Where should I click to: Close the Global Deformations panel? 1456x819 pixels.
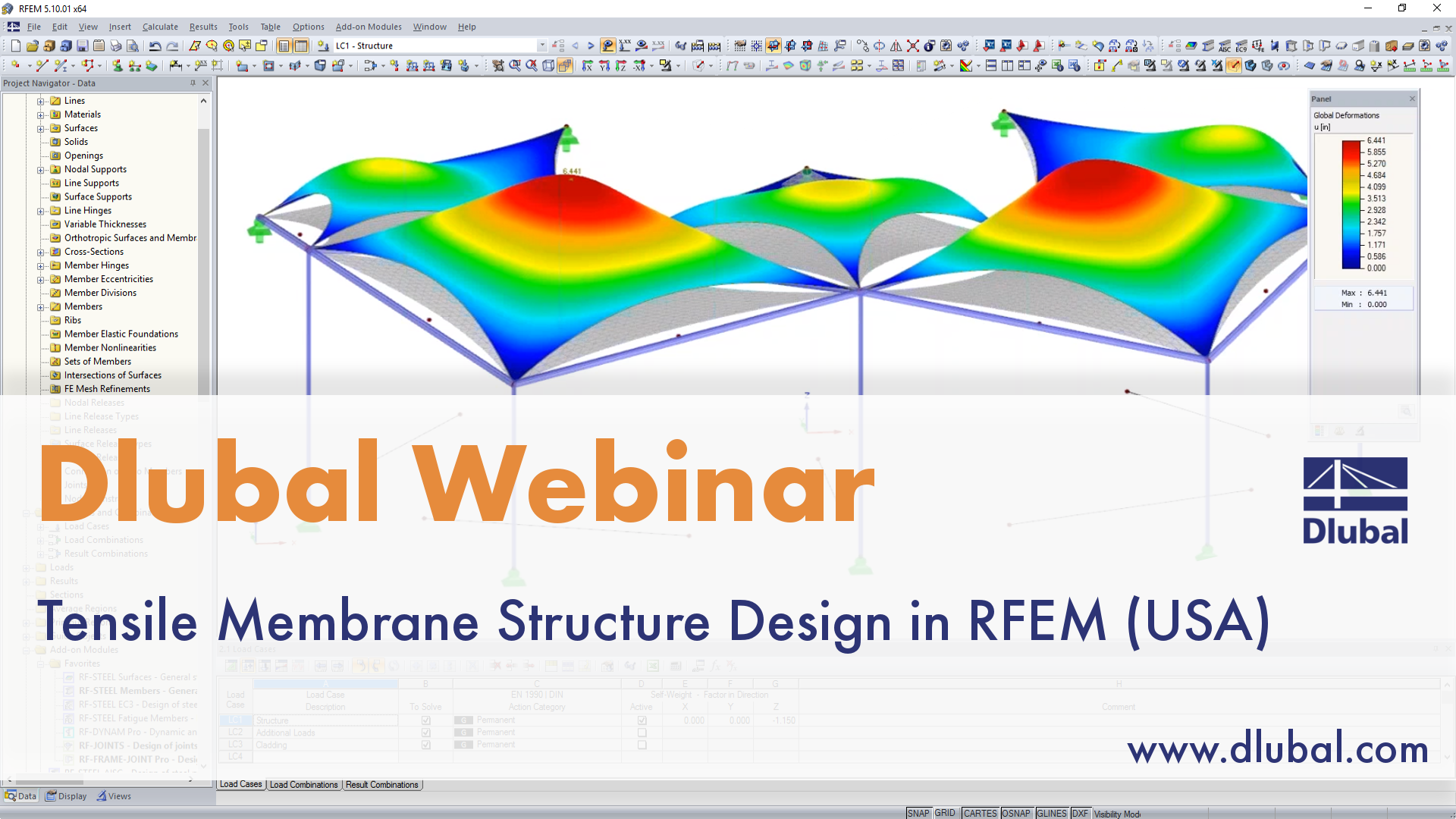coord(1411,99)
